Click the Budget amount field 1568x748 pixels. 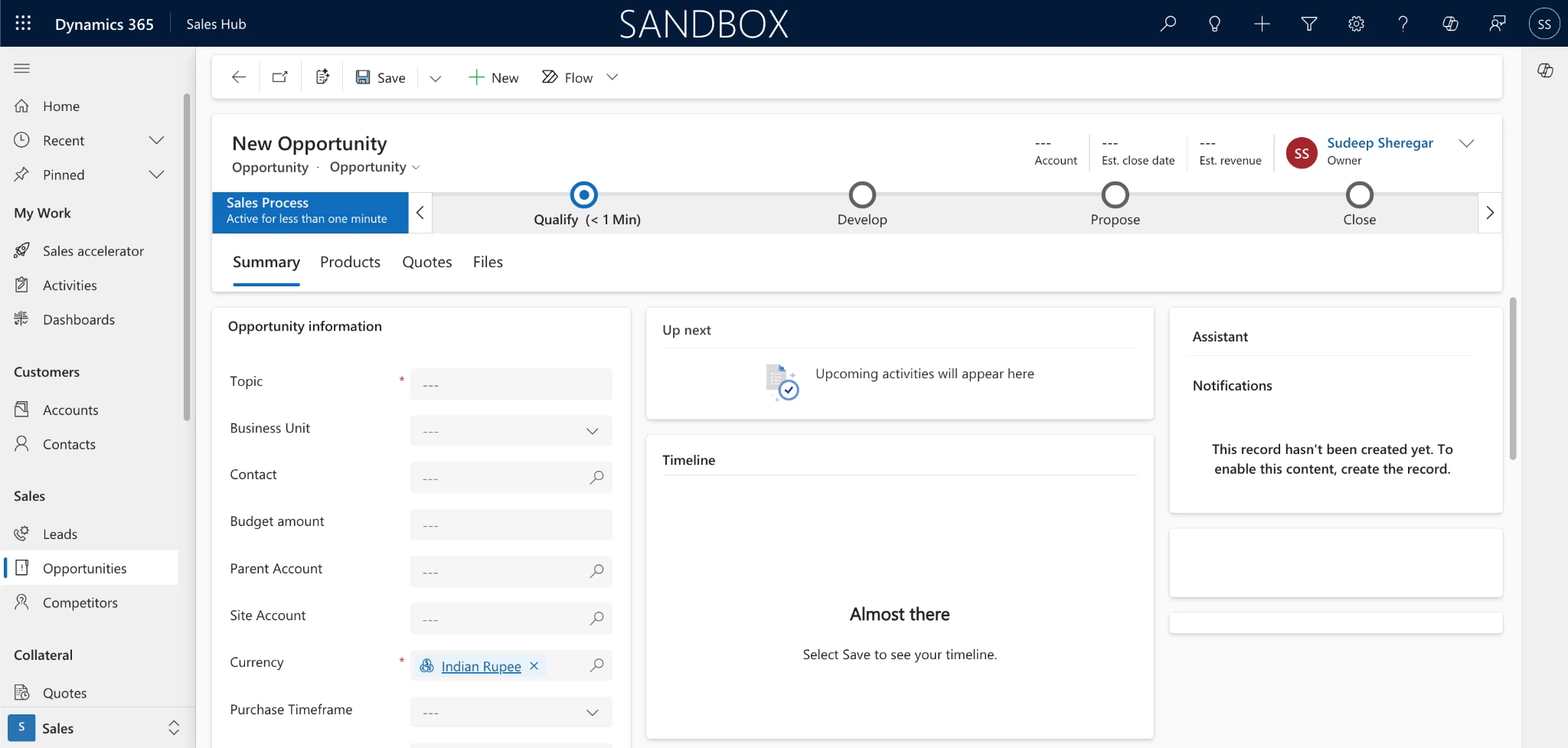tap(511, 525)
